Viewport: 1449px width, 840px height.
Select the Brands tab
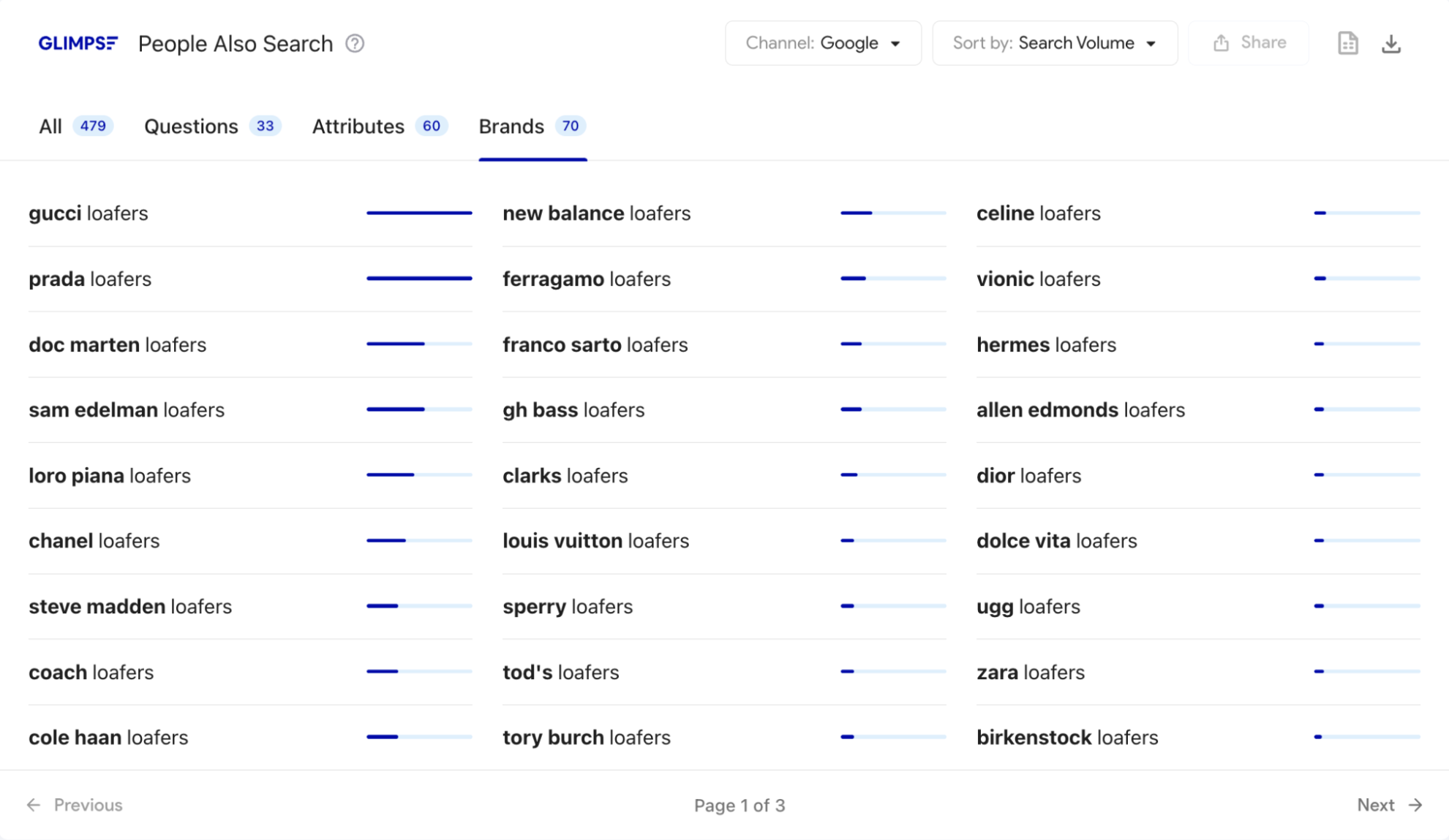click(x=532, y=126)
